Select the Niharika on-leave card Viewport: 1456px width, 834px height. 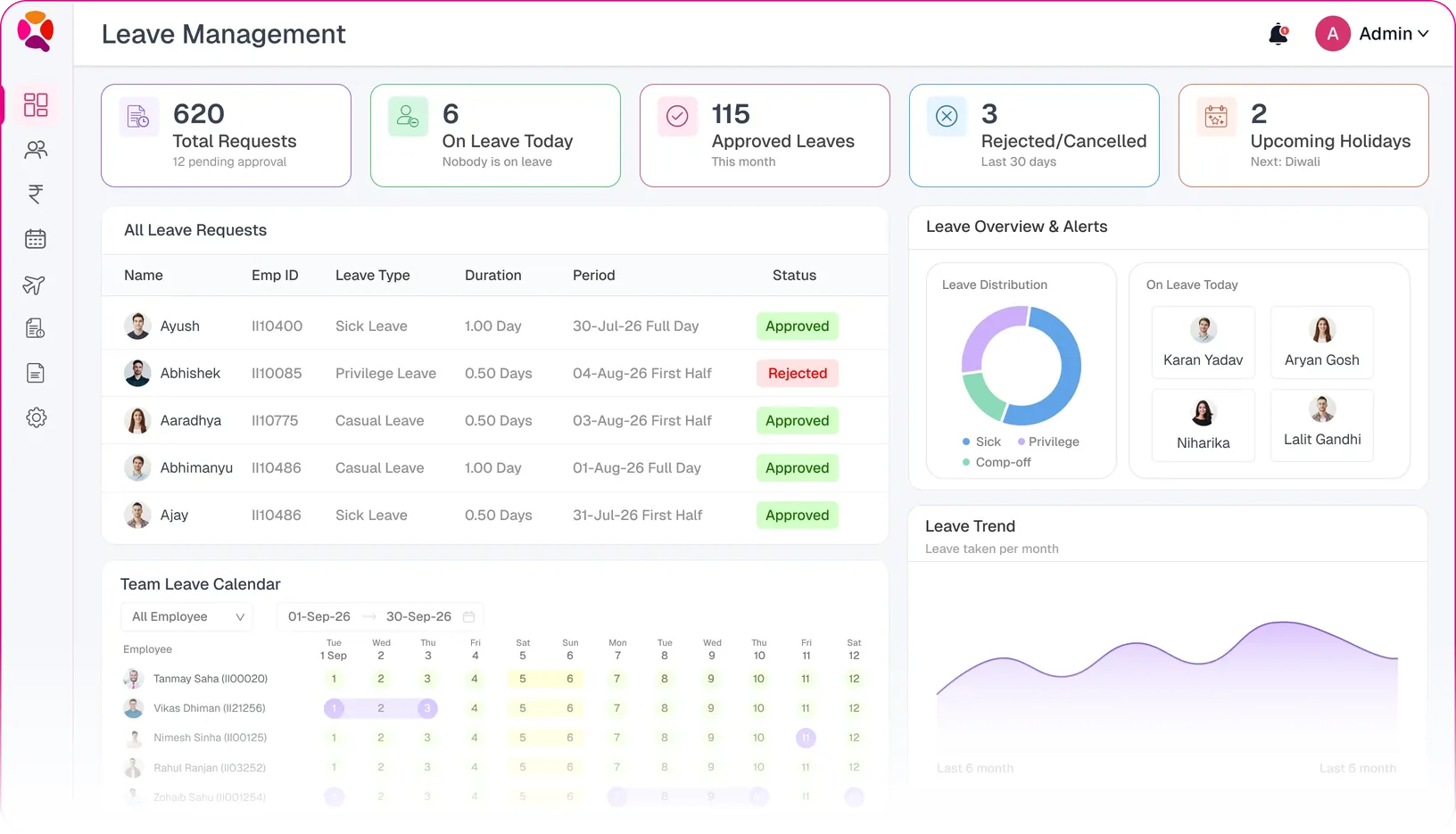click(1203, 425)
